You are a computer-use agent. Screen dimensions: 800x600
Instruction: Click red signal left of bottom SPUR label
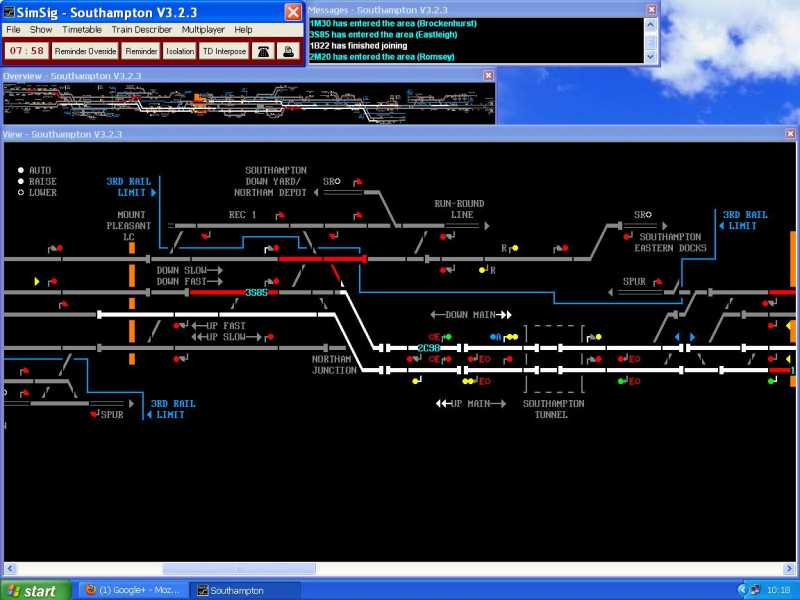94,414
